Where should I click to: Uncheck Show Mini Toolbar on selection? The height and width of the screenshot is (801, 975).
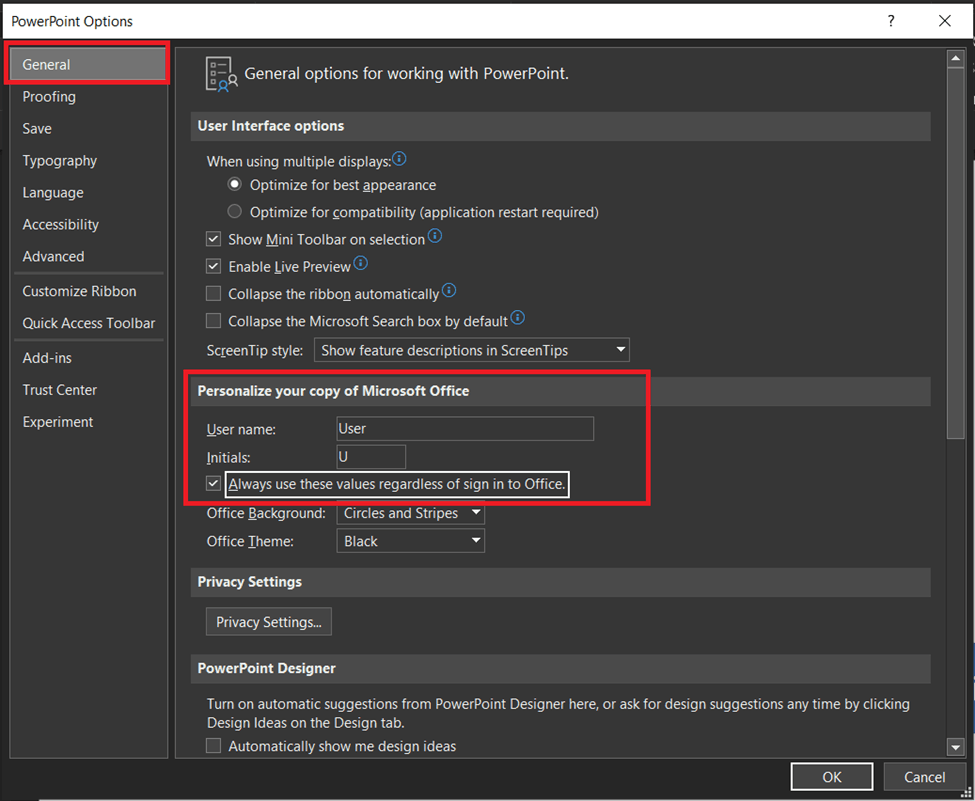coord(213,239)
